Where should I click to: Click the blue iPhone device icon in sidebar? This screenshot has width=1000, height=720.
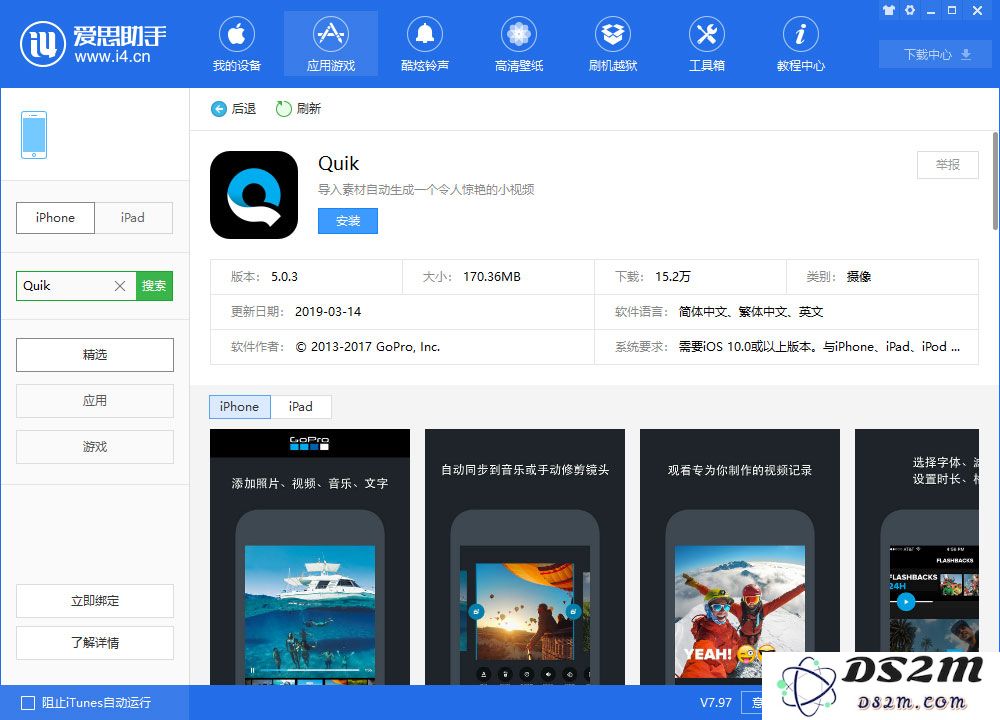click(x=34, y=135)
